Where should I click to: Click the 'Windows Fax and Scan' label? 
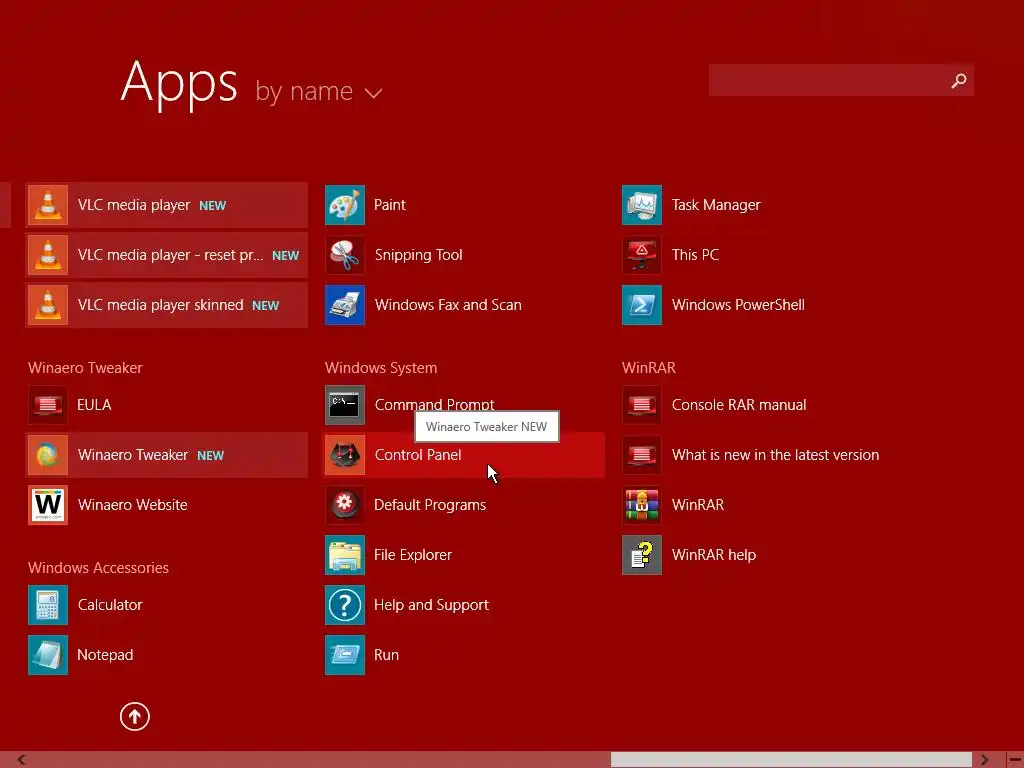(448, 305)
